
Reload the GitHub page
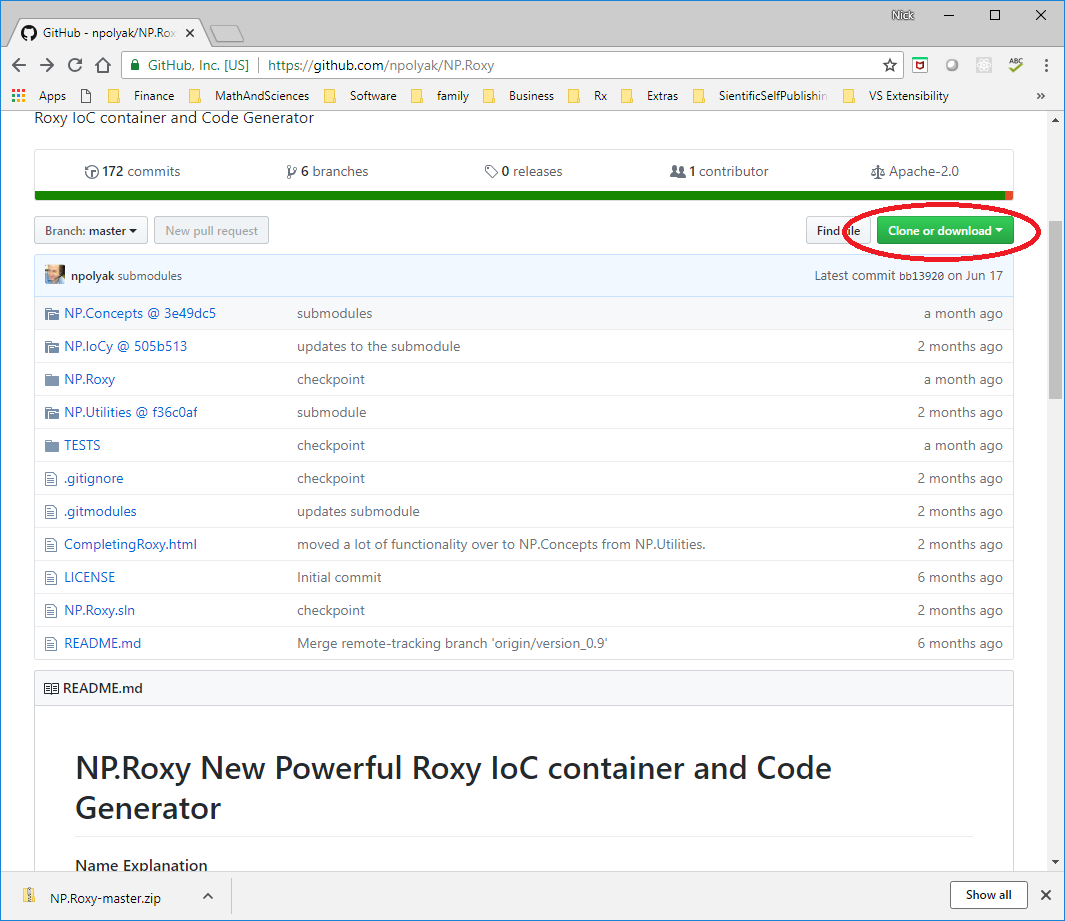coord(75,65)
